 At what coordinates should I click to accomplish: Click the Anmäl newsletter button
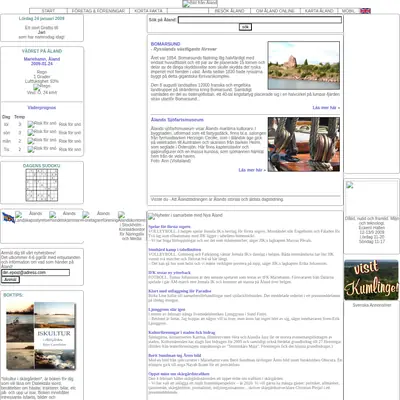(x=10, y=280)
